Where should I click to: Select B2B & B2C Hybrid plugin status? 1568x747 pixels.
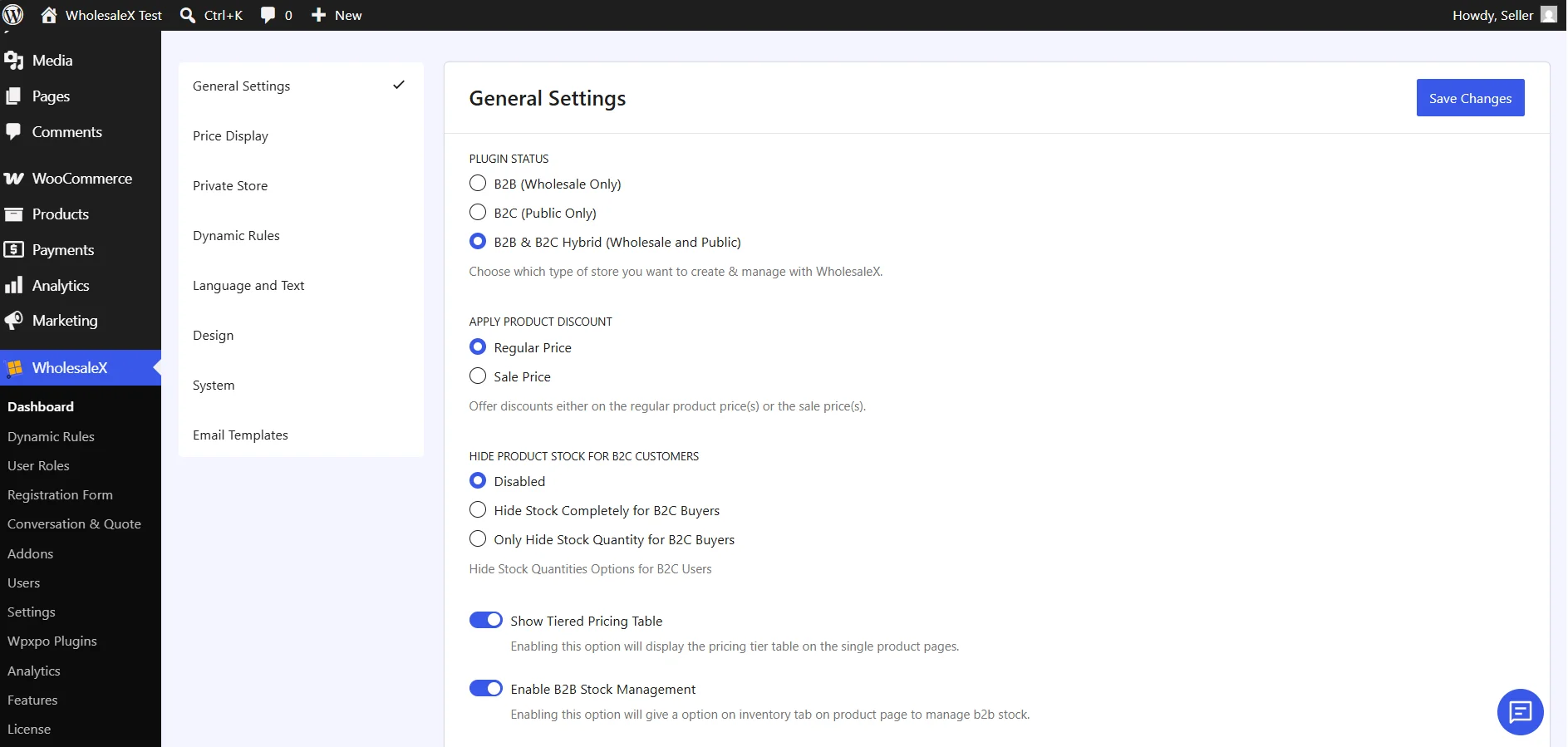(x=478, y=242)
